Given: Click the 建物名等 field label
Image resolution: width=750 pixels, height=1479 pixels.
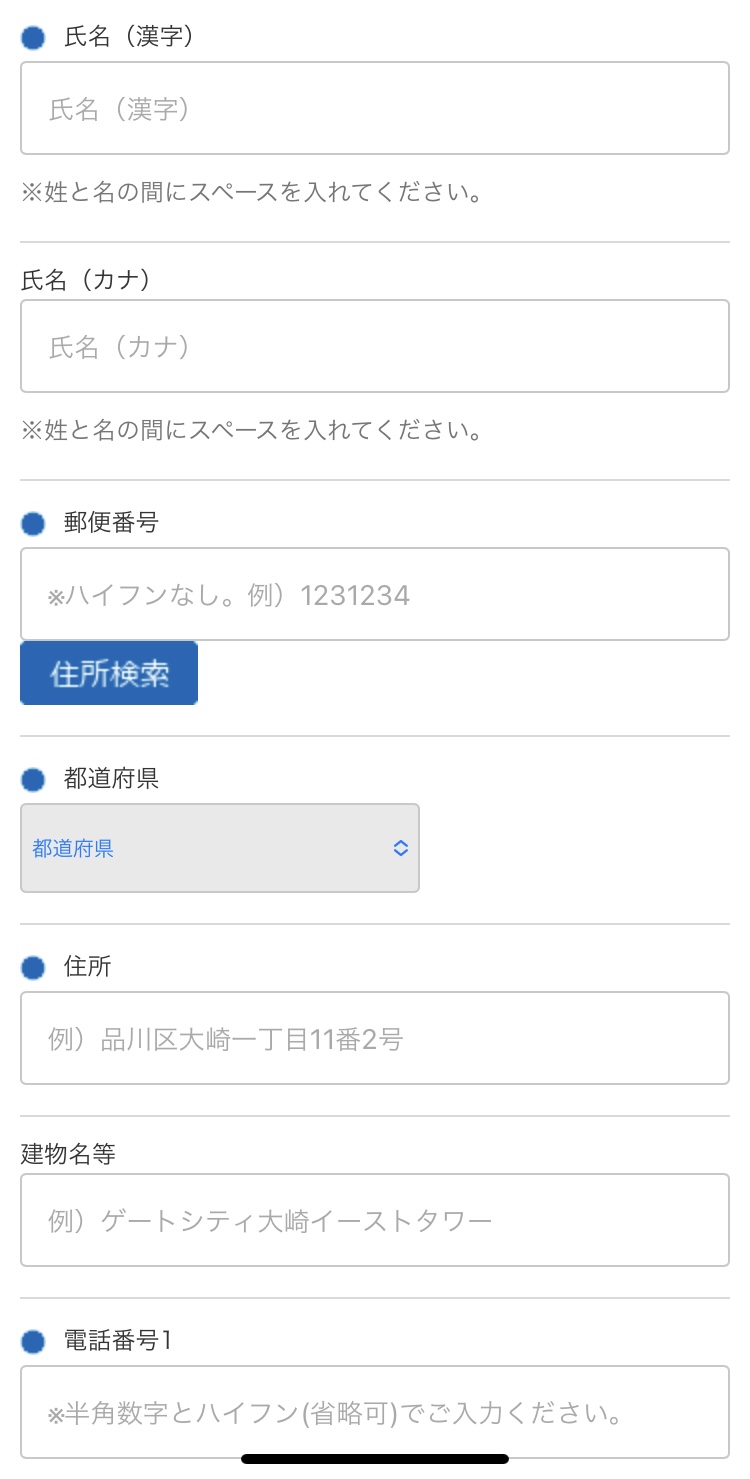Looking at the screenshot, I should [68, 1154].
